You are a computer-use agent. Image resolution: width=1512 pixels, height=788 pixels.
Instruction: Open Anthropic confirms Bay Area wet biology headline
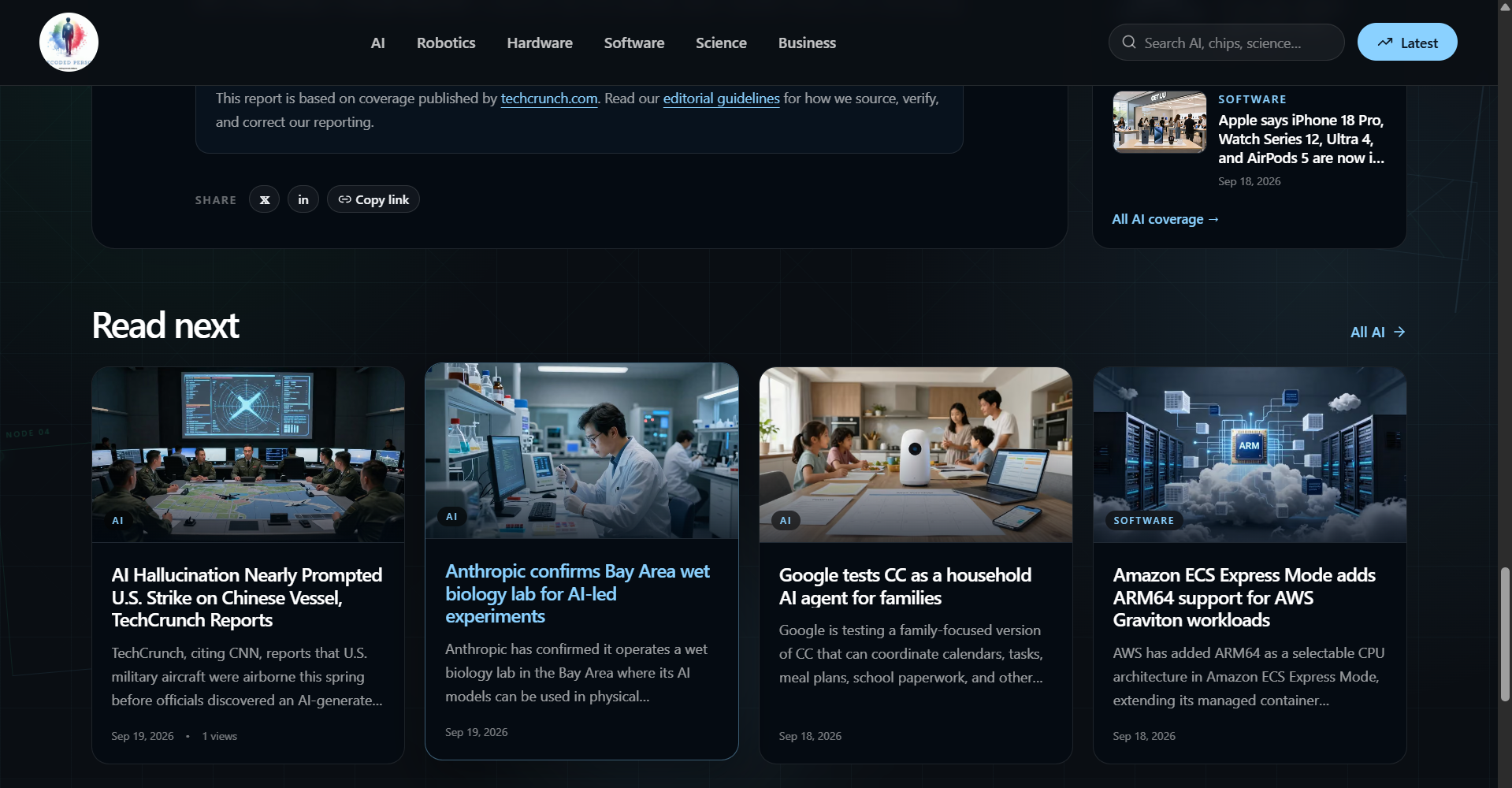(x=578, y=593)
